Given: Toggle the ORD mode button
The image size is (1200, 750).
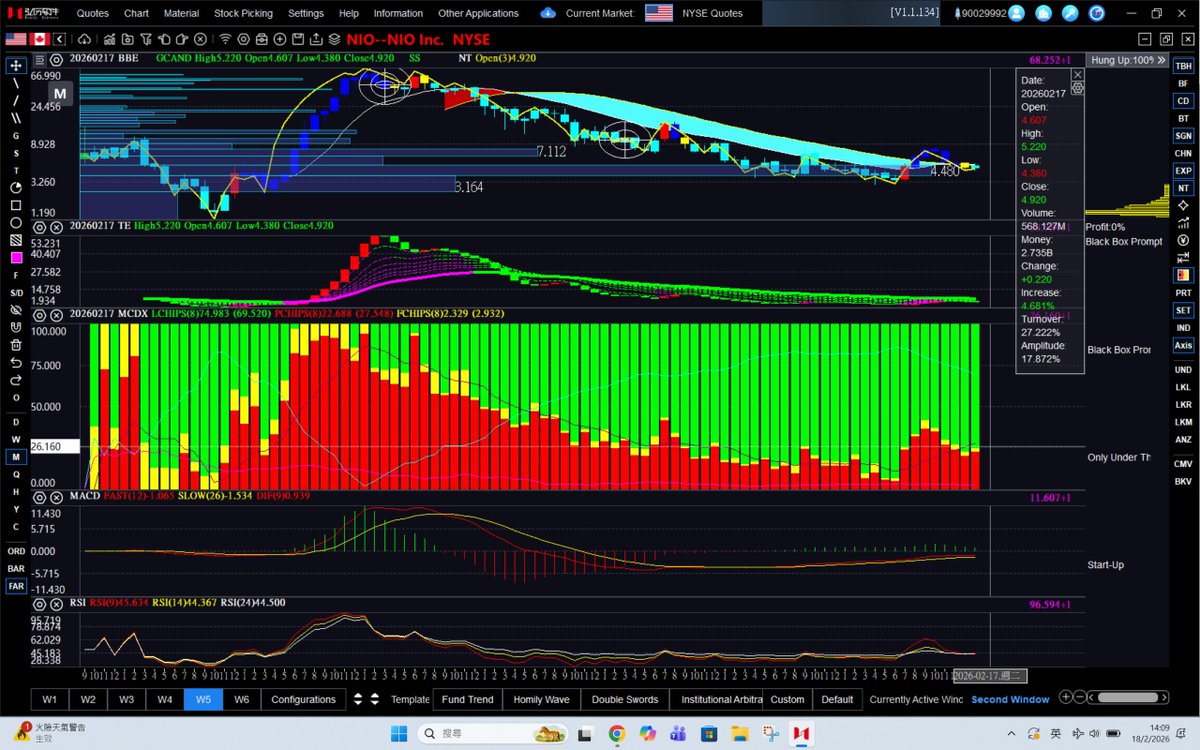Looking at the screenshot, I should pyautogui.click(x=16, y=551).
